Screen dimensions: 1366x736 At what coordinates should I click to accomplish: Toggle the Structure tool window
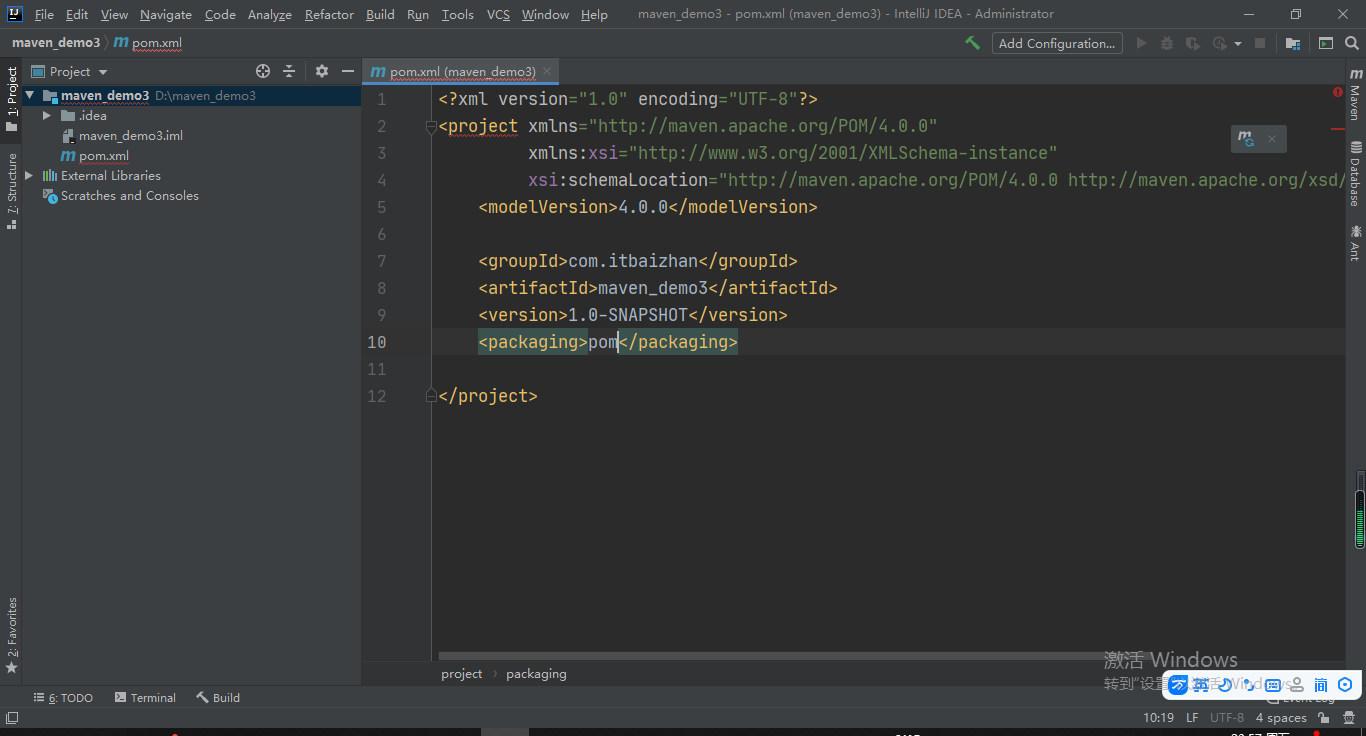pos(12,190)
